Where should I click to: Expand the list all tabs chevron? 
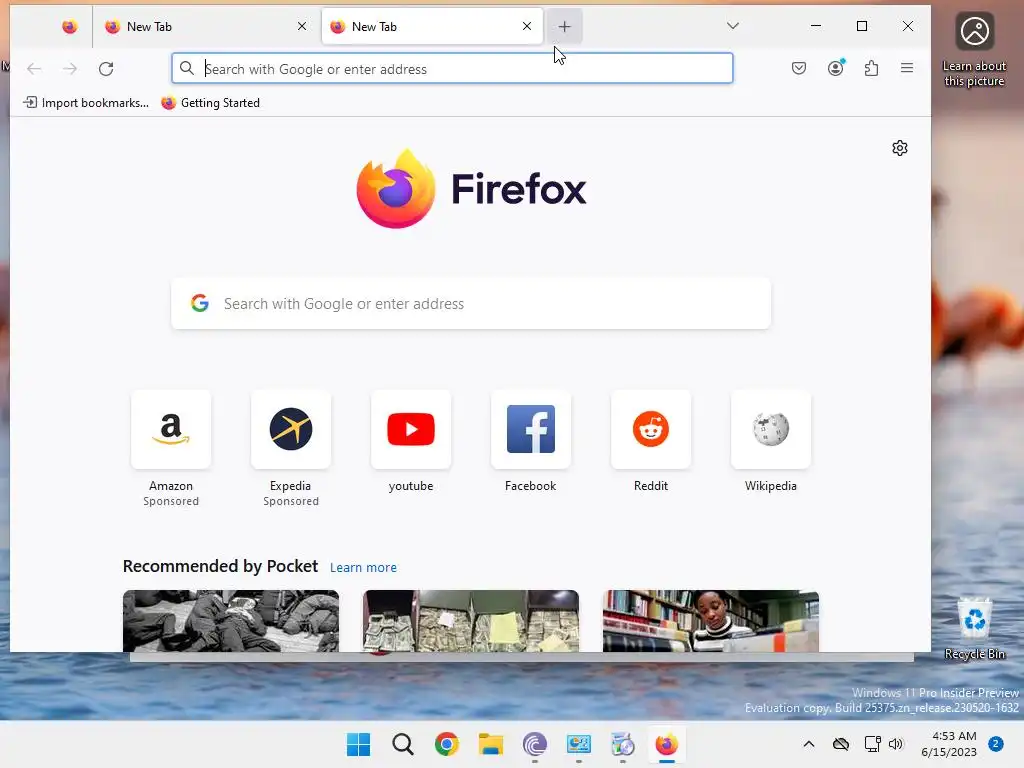(x=733, y=26)
